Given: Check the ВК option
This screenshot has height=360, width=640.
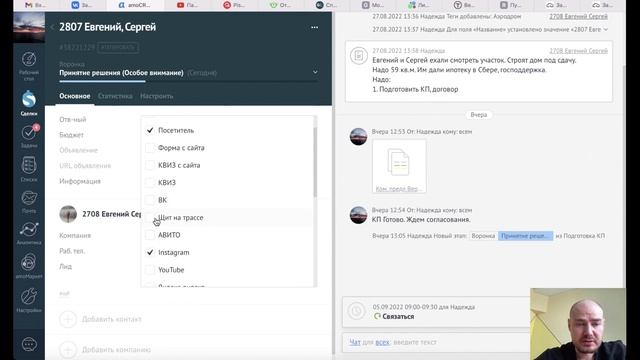Looking at the screenshot, I should pyautogui.click(x=150, y=200).
